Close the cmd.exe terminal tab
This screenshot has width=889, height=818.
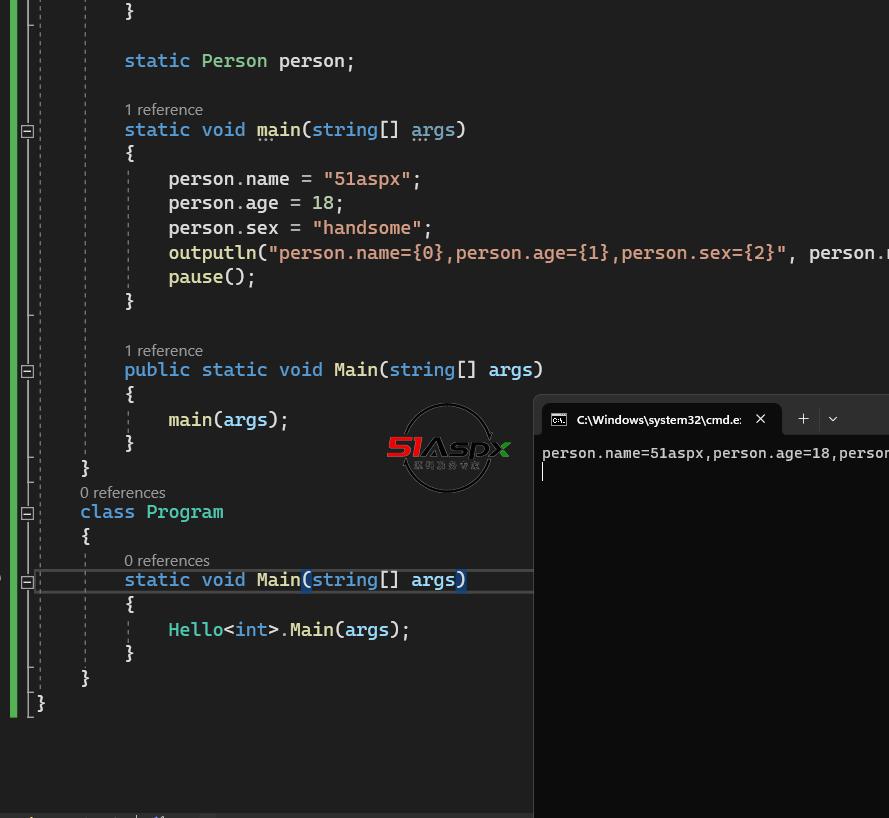pos(760,419)
